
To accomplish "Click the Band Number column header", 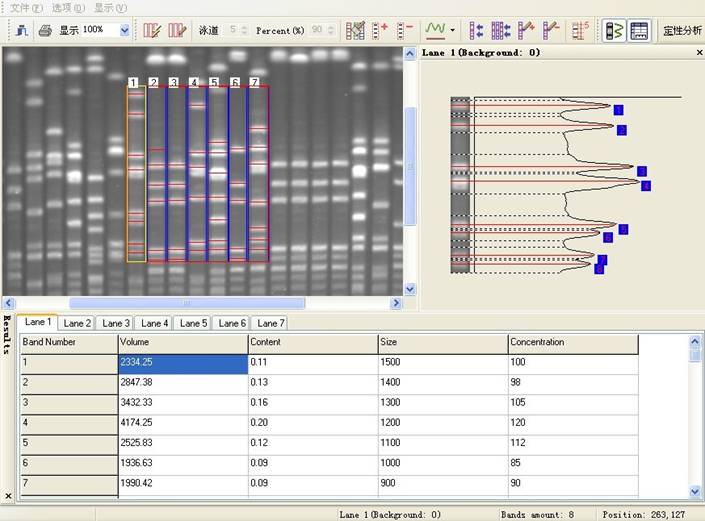I will pos(69,343).
